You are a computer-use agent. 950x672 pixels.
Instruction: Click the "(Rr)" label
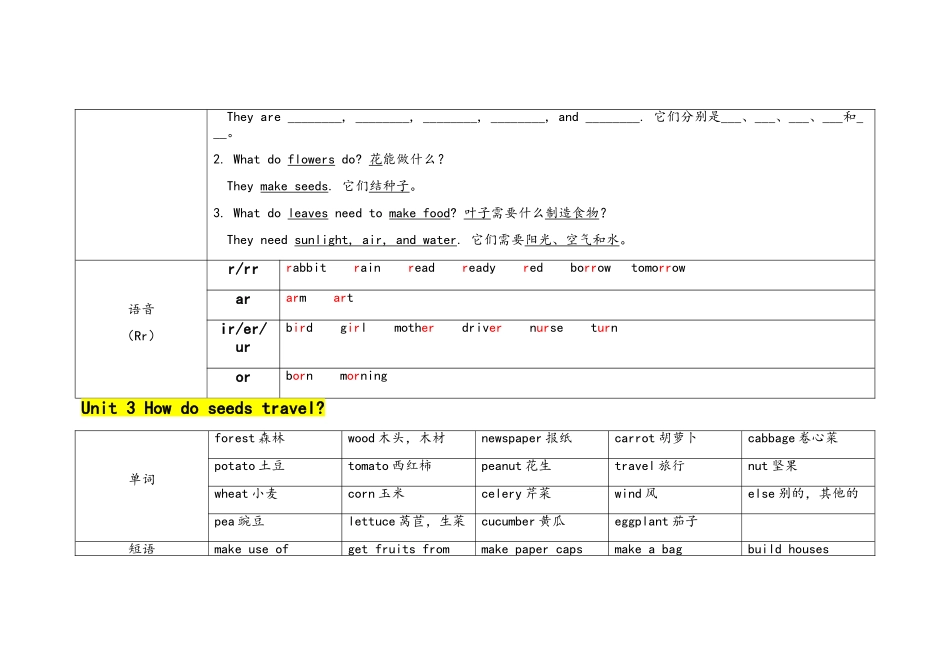tap(141, 336)
